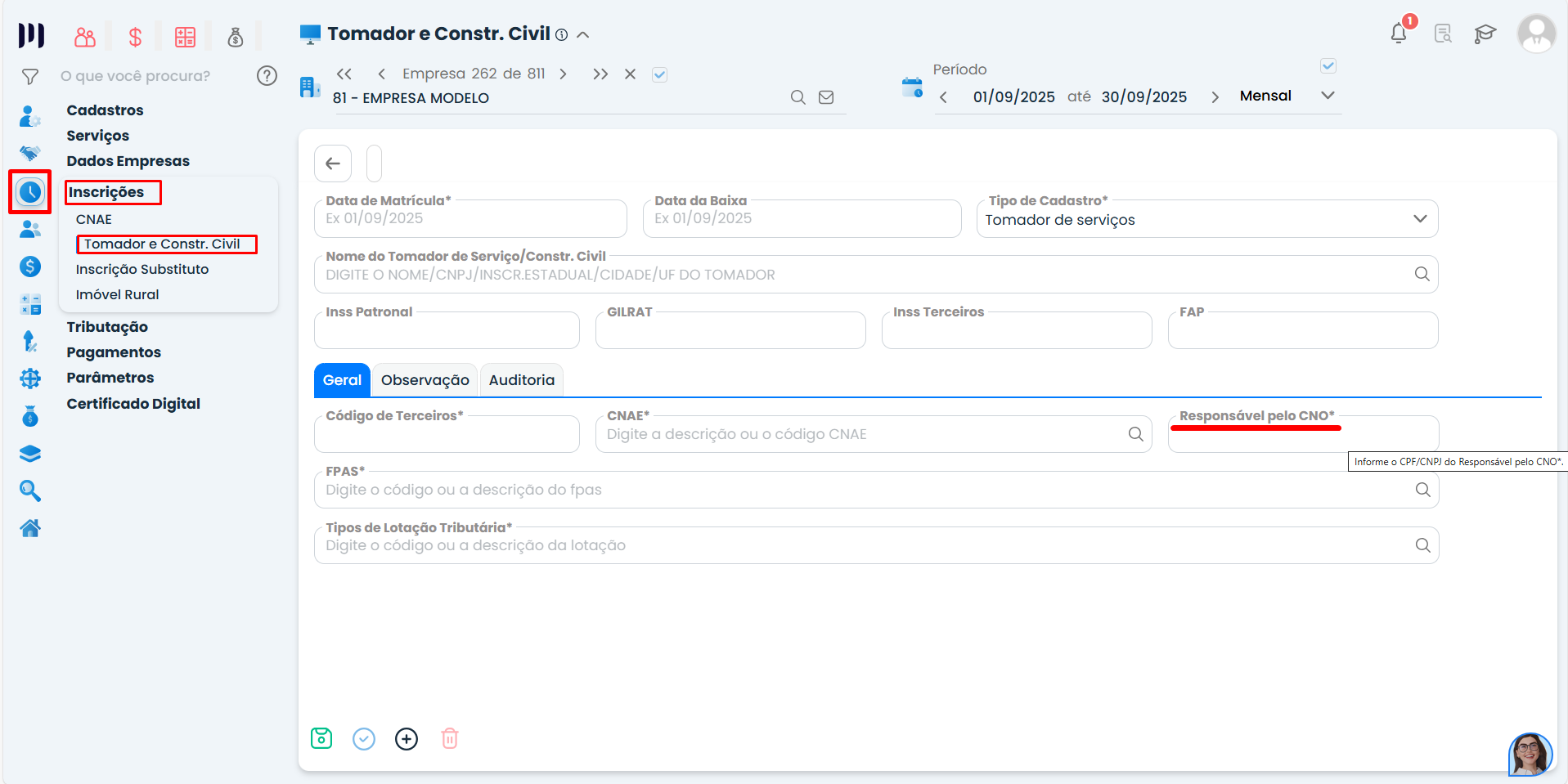Select Imóvel Rural submenu item
Viewport: 1568px width, 784px height.
[118, 294]
